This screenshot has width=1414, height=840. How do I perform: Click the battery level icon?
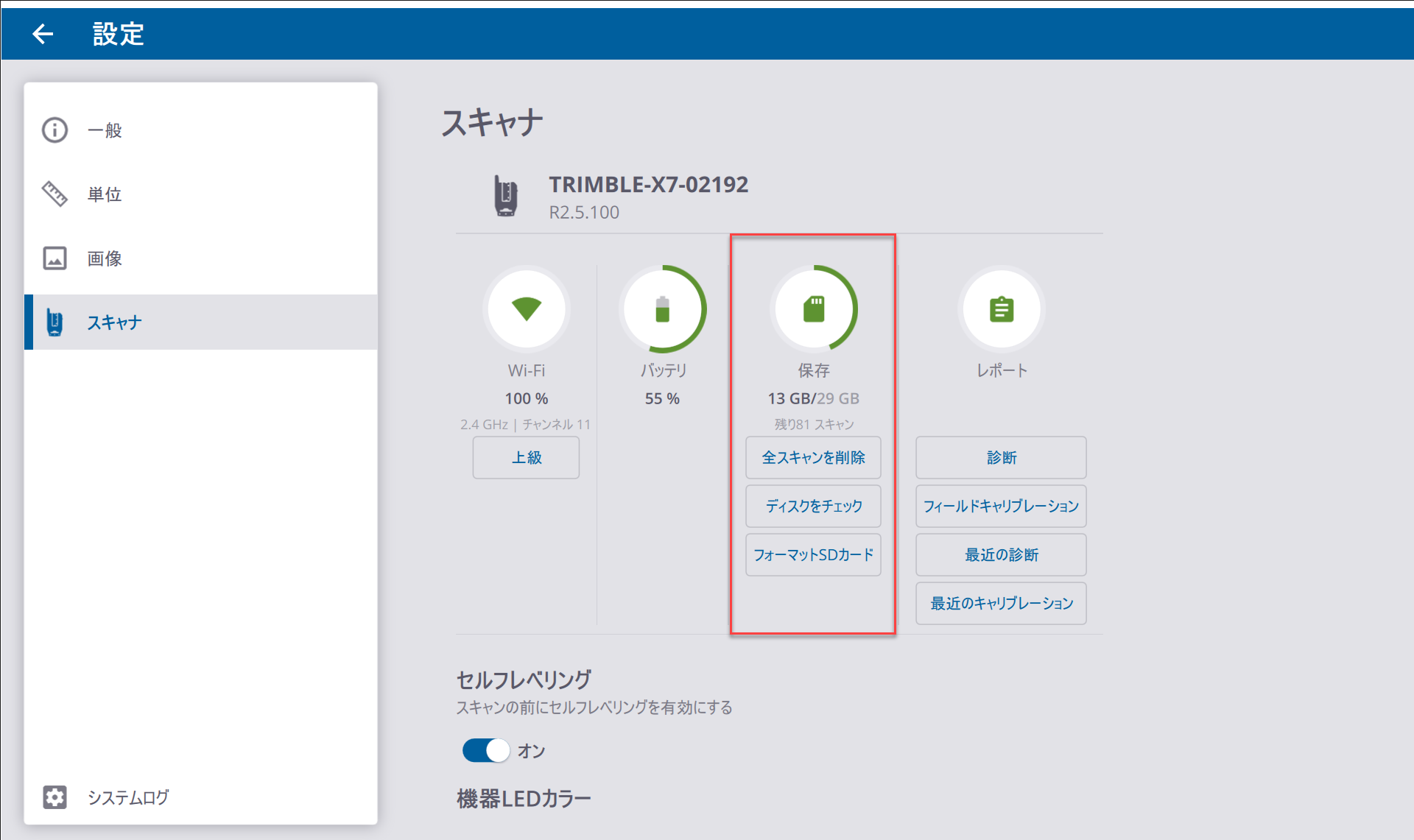point(662,309)
